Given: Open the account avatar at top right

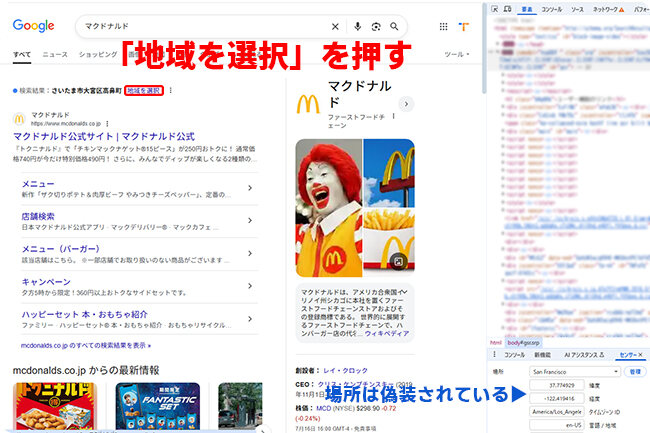Looking at the screenshot, I should [x=464, y=27].
